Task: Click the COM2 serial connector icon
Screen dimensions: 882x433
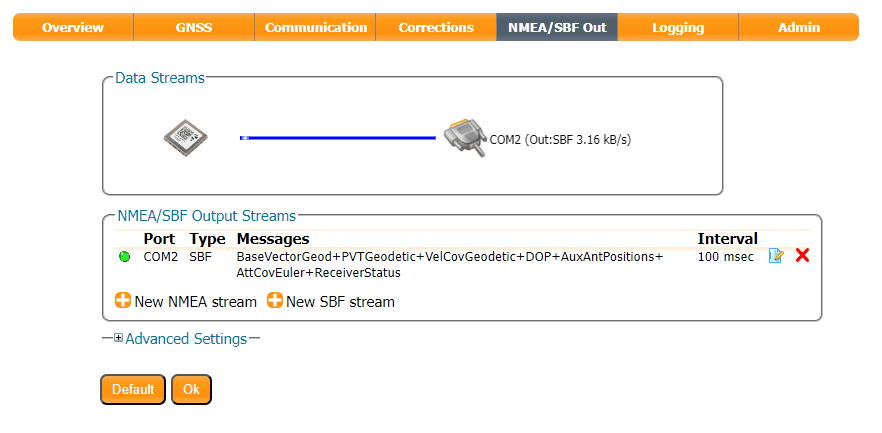Action: pos(464,138)
